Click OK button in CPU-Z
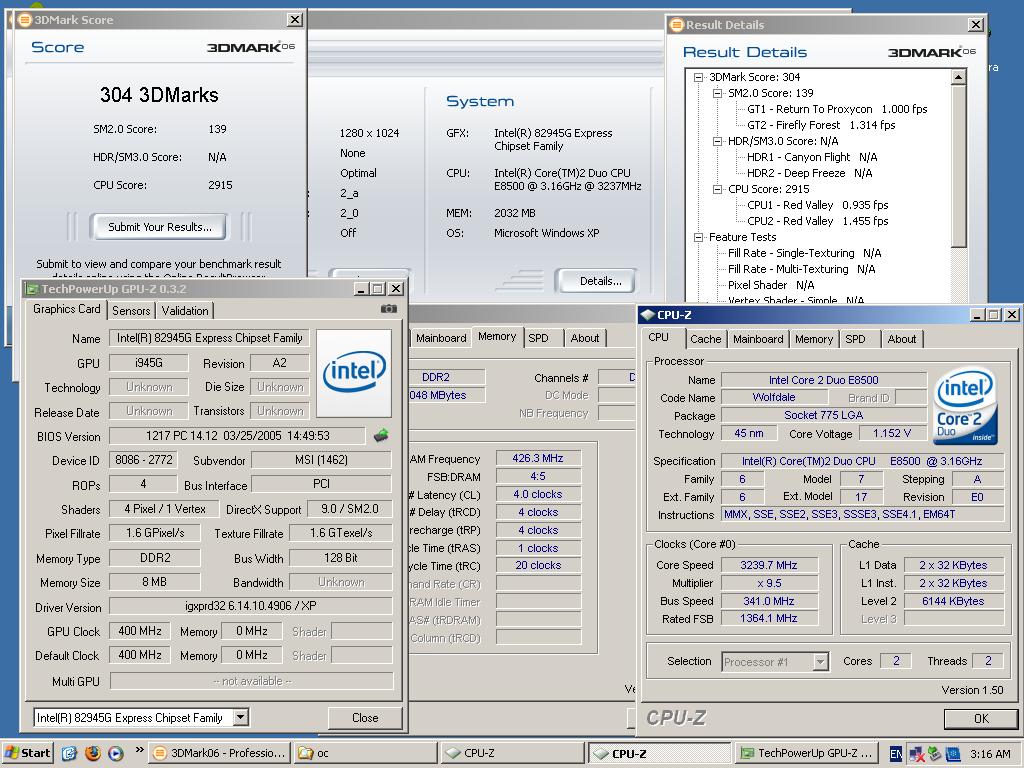Image resolution: width=1024 pixels, height=768 pixels. click(982, 718)
